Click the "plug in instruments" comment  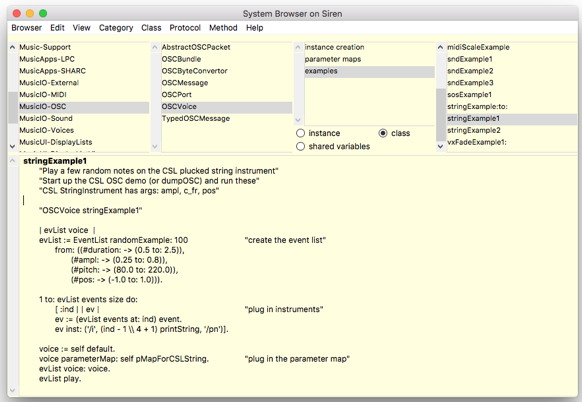pyautogui.click(x=284, y=310)
